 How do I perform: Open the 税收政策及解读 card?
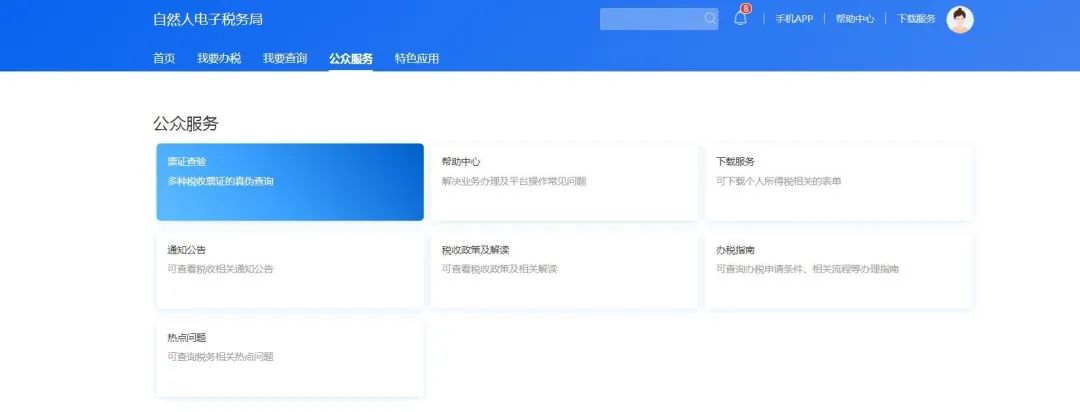tap(564, 270)
